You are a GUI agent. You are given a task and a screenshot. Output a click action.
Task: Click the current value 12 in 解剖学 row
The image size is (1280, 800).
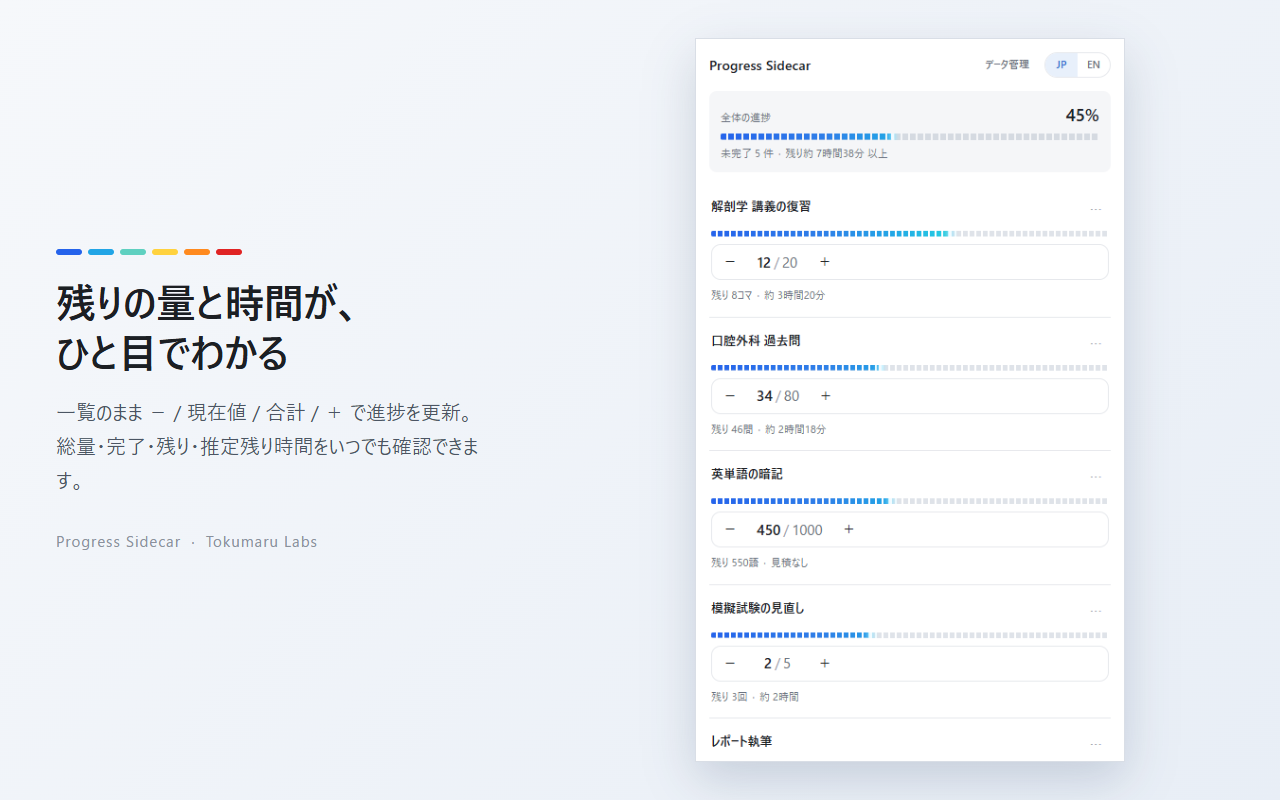coord(764,263)
